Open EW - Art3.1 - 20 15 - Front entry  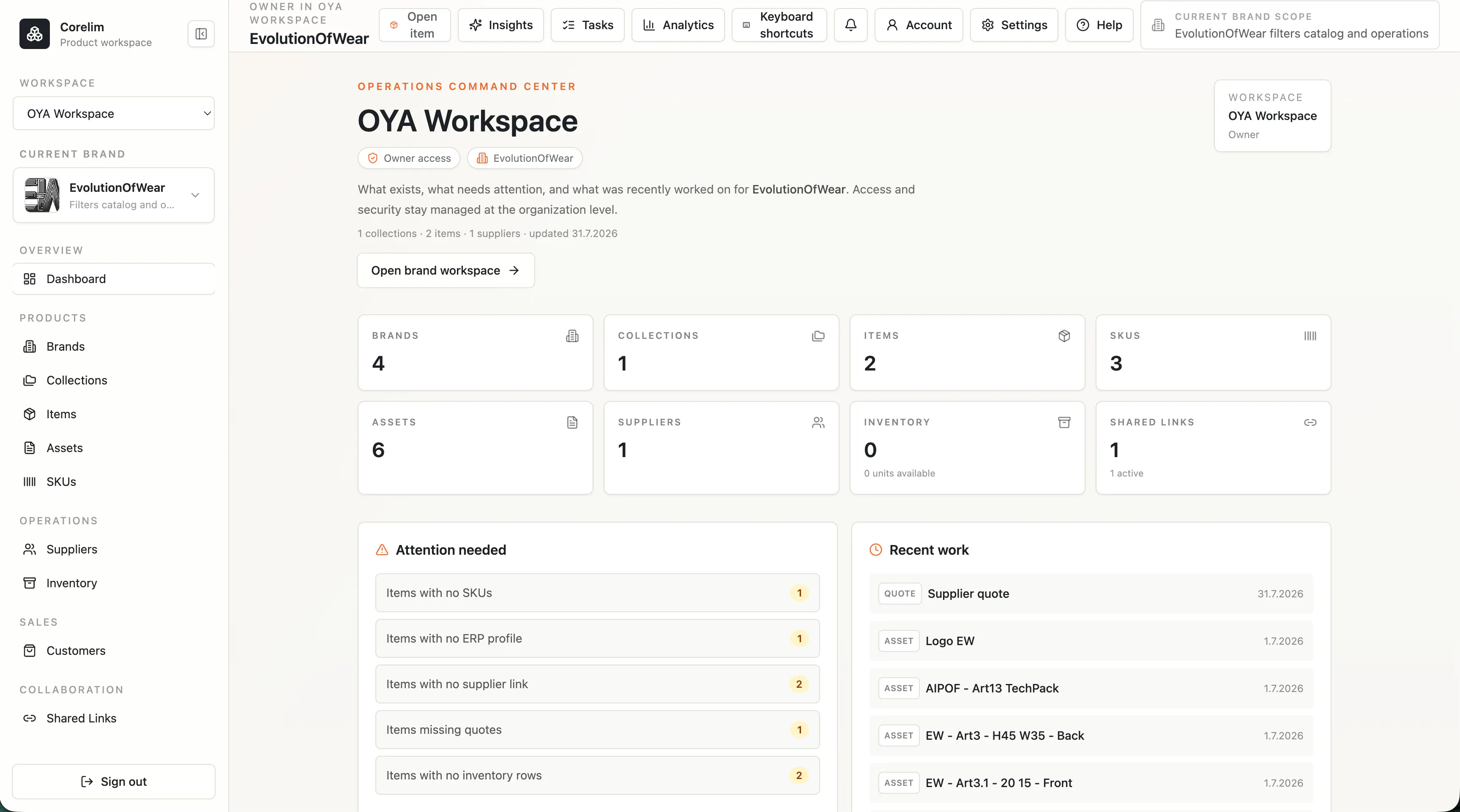pos(1091,783)
